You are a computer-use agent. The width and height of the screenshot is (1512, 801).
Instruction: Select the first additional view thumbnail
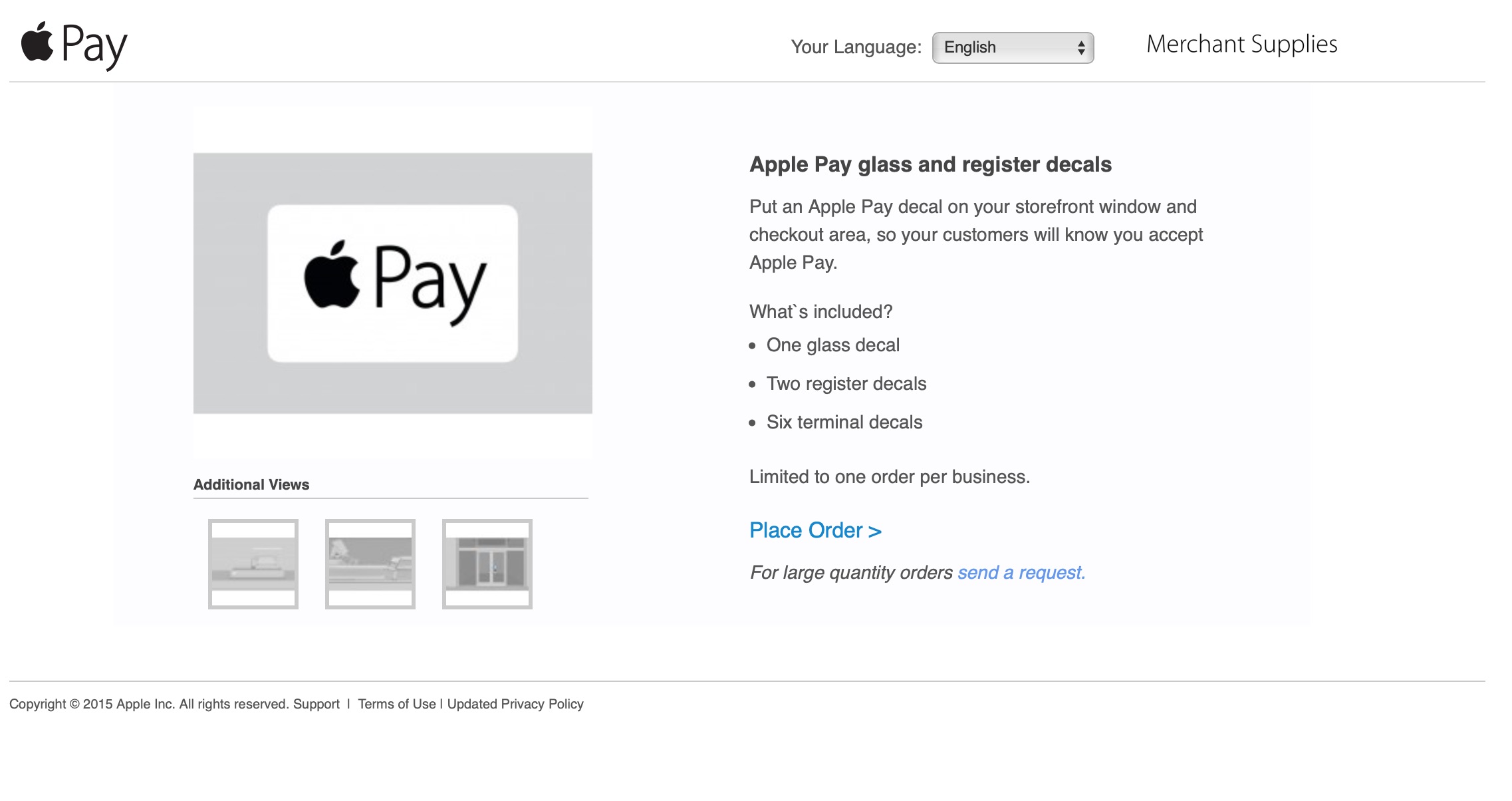[253, 563]
